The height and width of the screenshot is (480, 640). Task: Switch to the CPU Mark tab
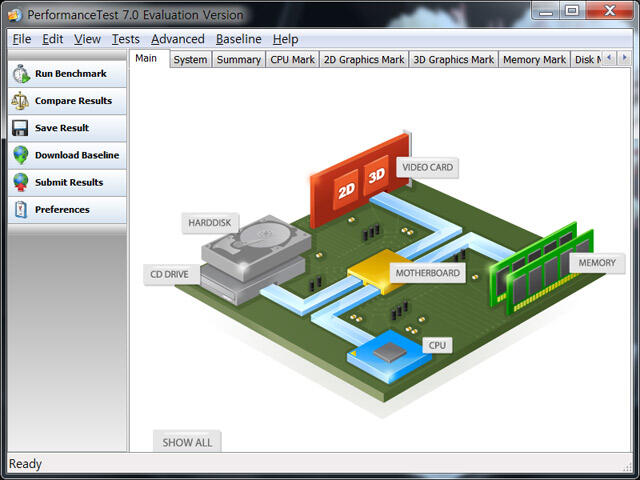coord(293,60)
